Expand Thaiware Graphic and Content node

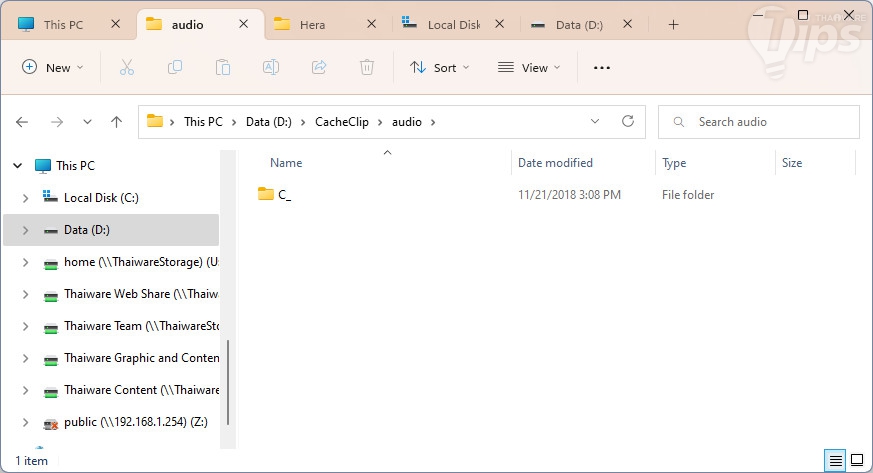point(25,358)
